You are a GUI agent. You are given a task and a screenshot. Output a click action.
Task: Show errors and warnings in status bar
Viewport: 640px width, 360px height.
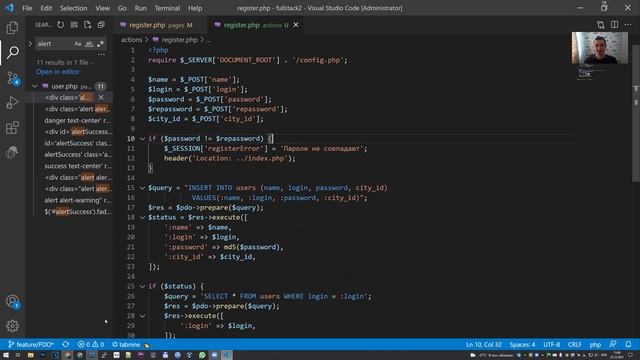[x=91, y=344]
